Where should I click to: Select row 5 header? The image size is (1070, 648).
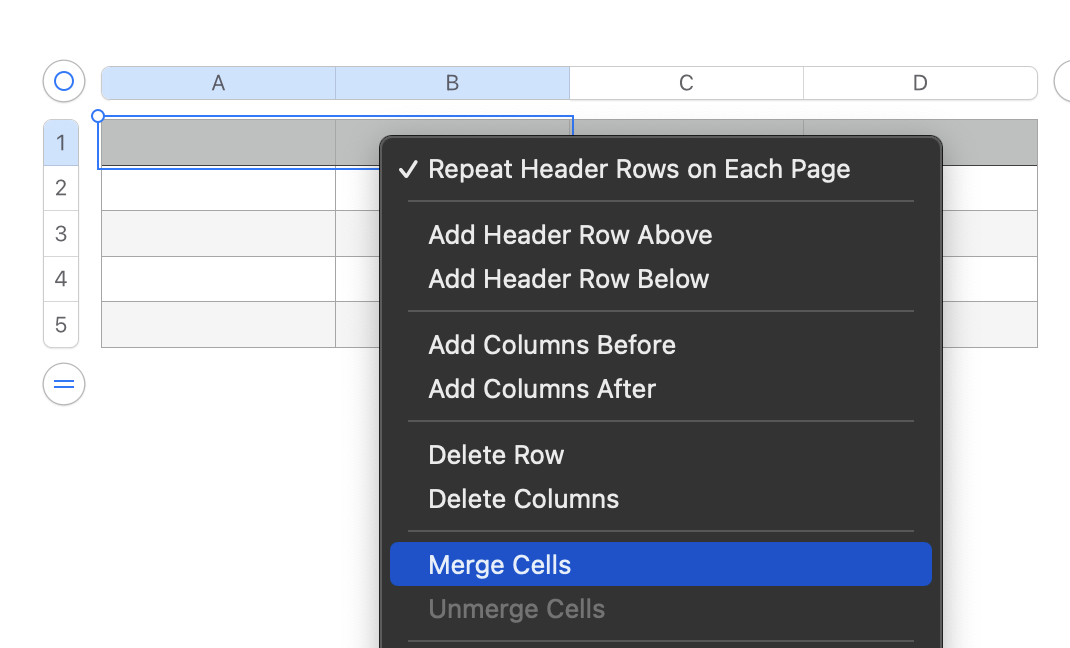pyautogui.click(x=61, y=325)
